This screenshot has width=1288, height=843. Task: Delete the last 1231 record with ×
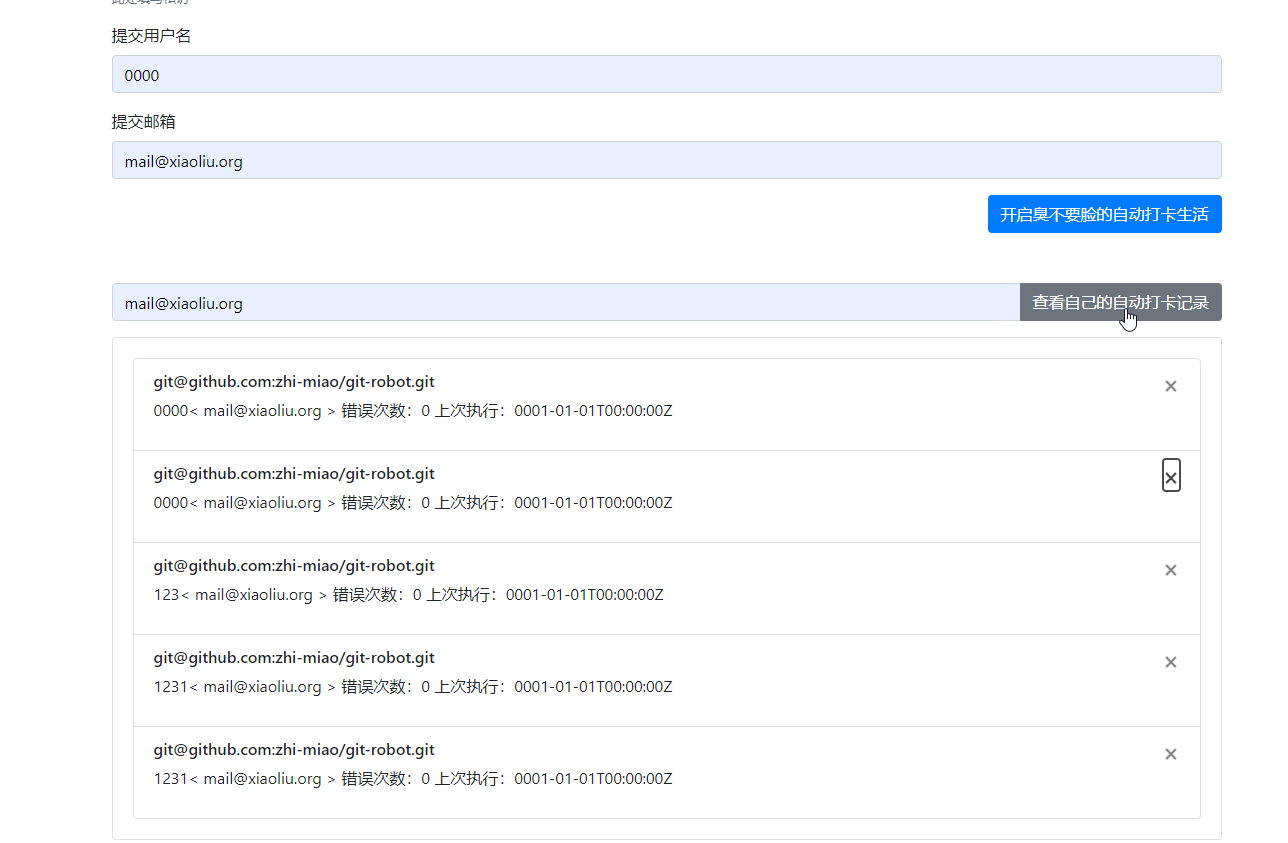pyautogui.click(x=1170, y=754)
